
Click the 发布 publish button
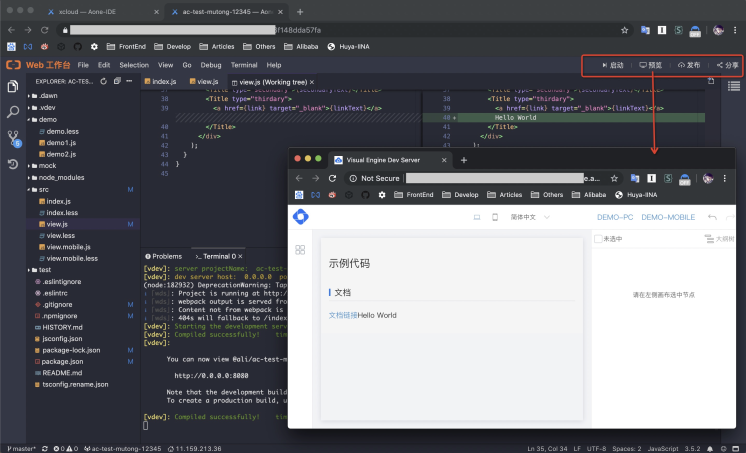689,65
